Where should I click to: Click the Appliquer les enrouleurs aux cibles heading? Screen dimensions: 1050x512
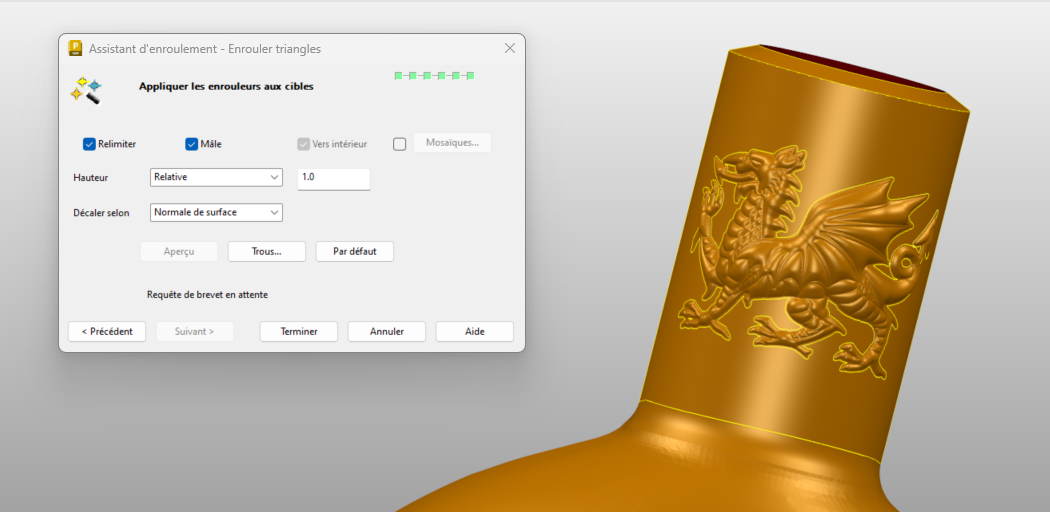pyautogui.click(x=226, y=86)
